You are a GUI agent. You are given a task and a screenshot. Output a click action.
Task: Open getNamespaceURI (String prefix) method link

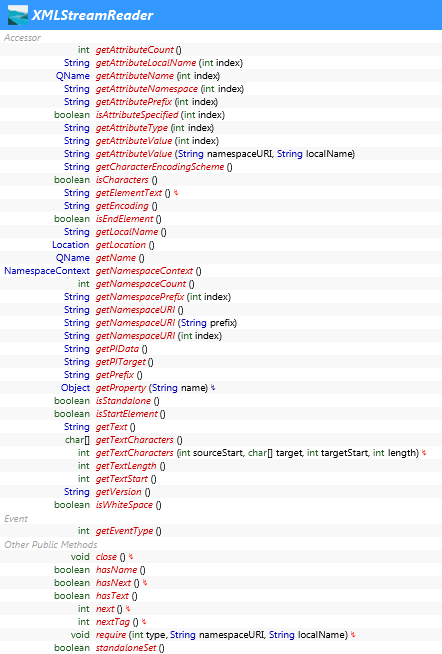tap(136, 322)
